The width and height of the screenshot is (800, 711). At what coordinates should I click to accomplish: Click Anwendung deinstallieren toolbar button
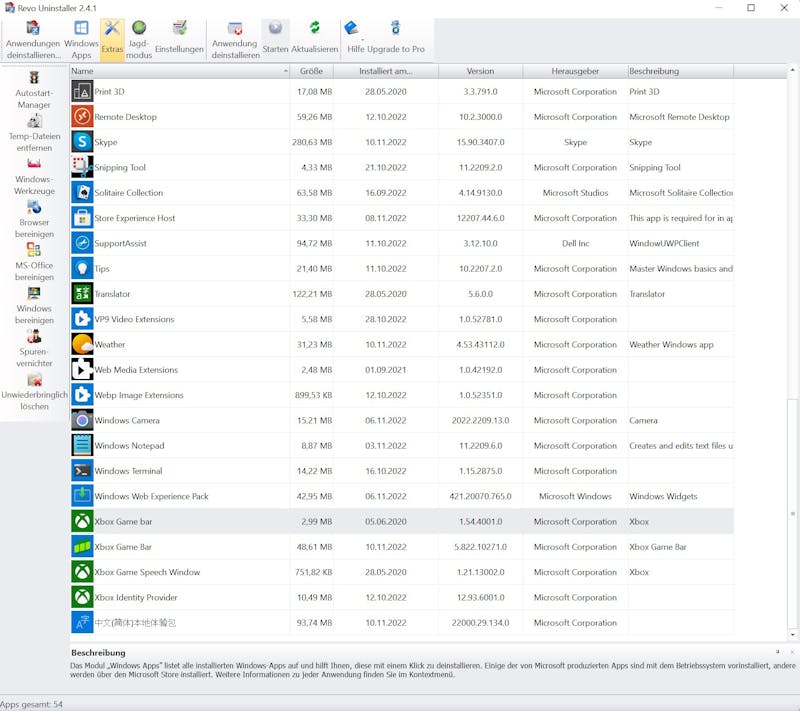coord(235,40)
